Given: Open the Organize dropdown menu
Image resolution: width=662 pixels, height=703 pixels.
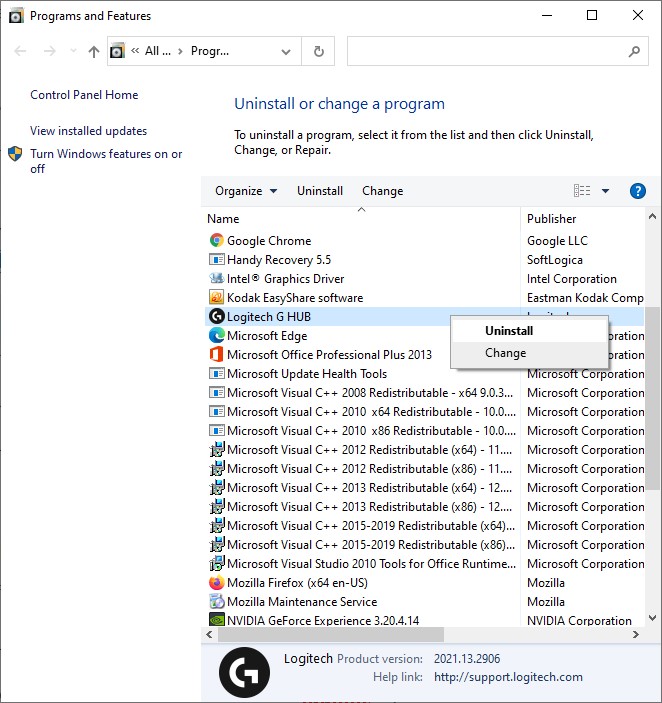Looking at the screenshot, I should coord(246,191).
